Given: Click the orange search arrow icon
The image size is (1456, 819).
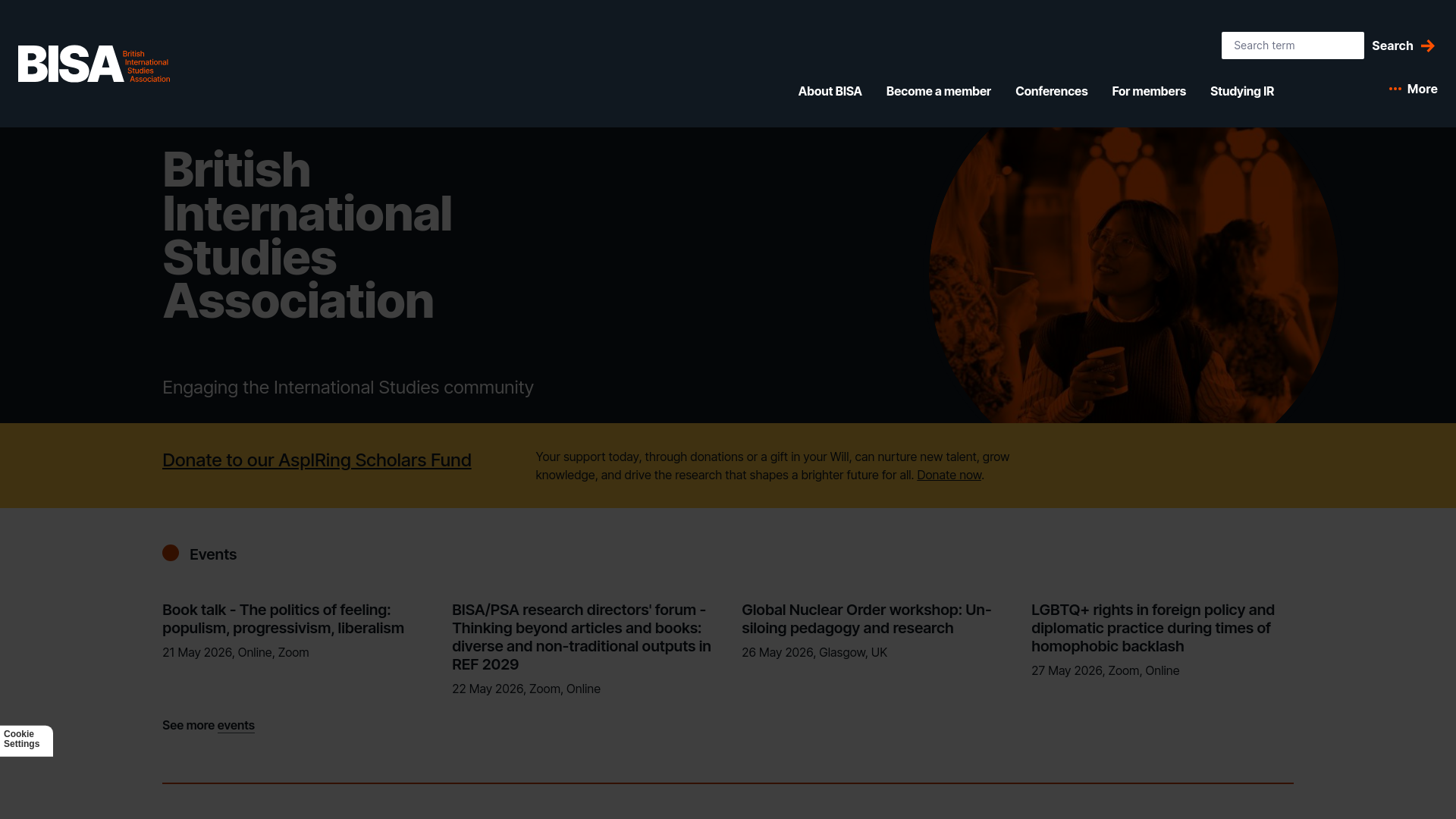Looking at the screenshot, I should pyautogui.click(x=1427, y=46).
